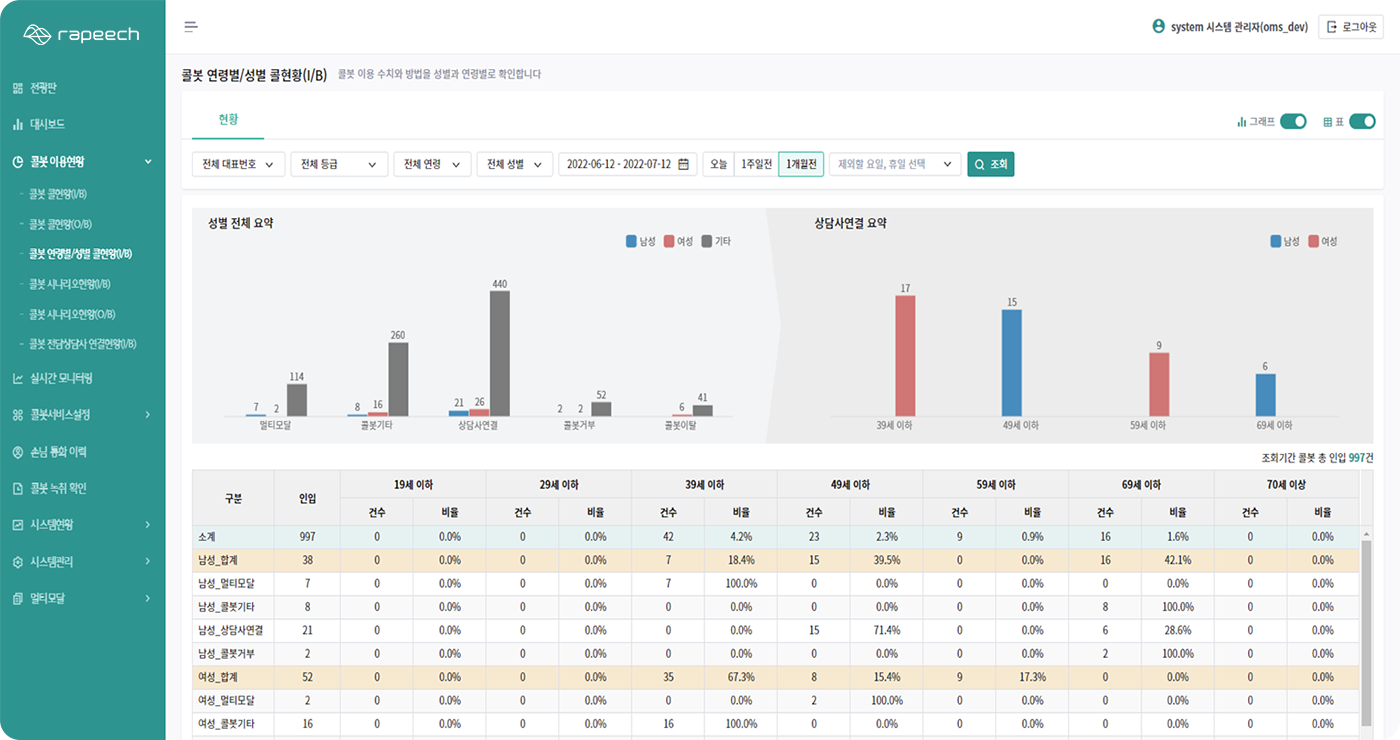The image size is (1400, 740).
Task: Click the 70세 이상 column header in the table
Action: [x=1286, y=484]
